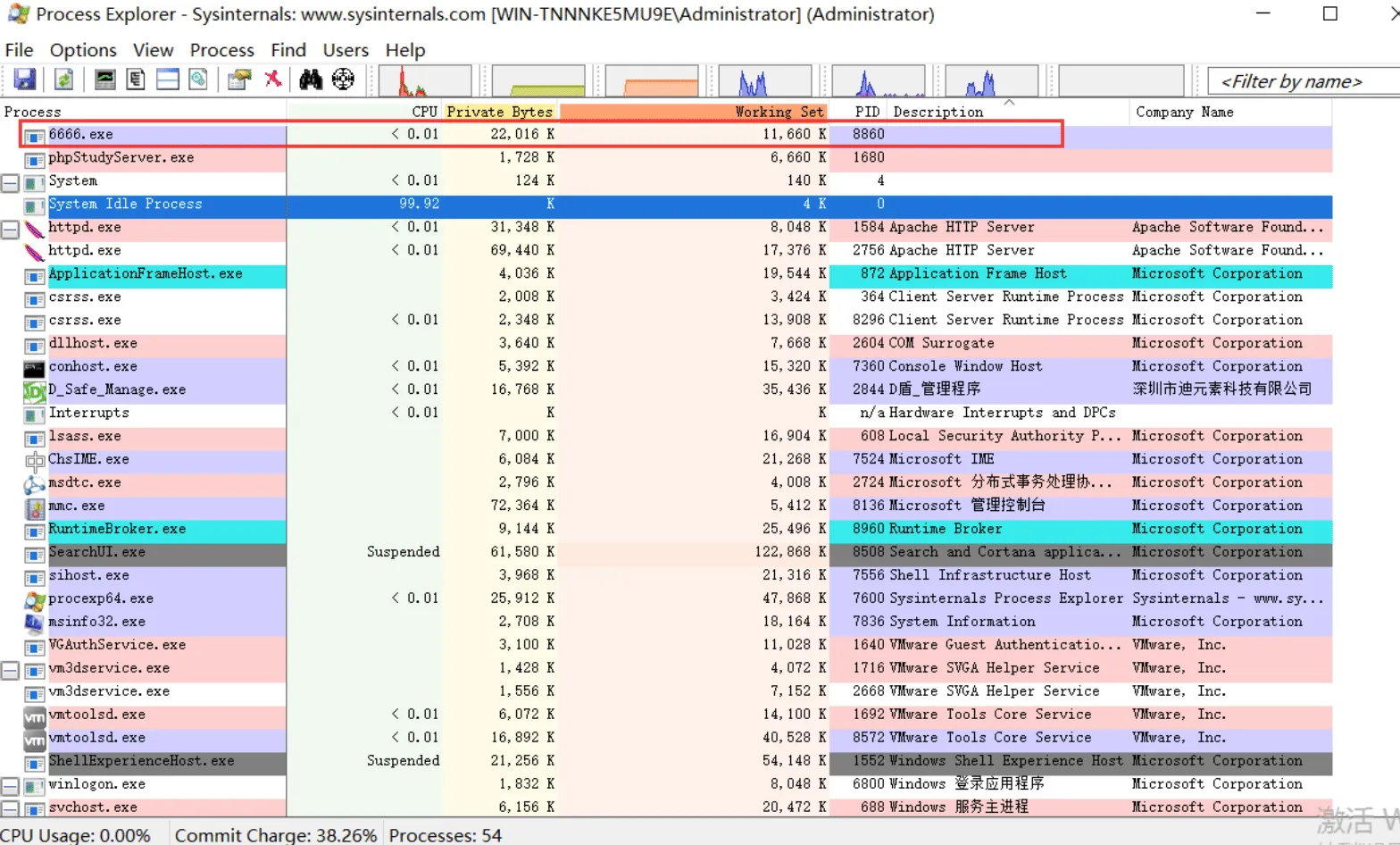Toggle the Show Process Tree toolbar icon
The width and height of the screenshot is (1400, 845).
tap(136, 79)
